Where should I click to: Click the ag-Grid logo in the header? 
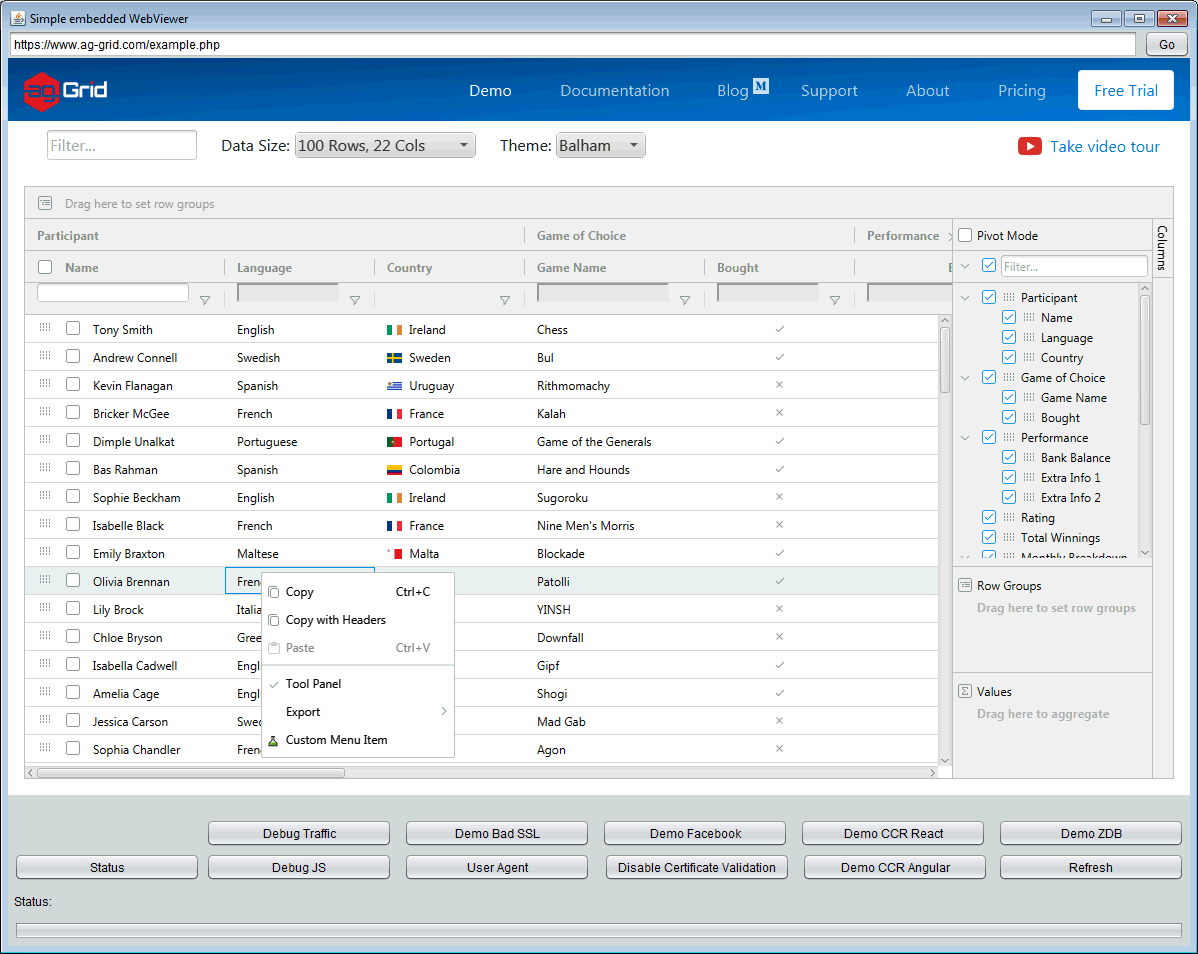pyautogui.click(x=65, y=90)
